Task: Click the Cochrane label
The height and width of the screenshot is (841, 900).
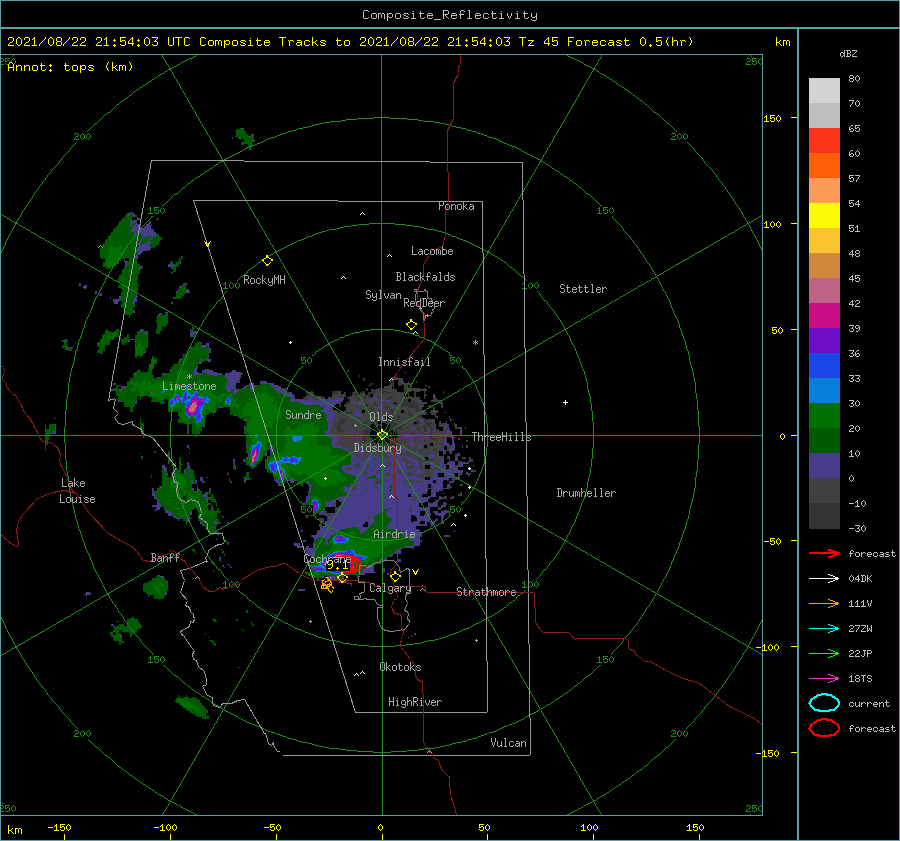Action: coord(327,559)
